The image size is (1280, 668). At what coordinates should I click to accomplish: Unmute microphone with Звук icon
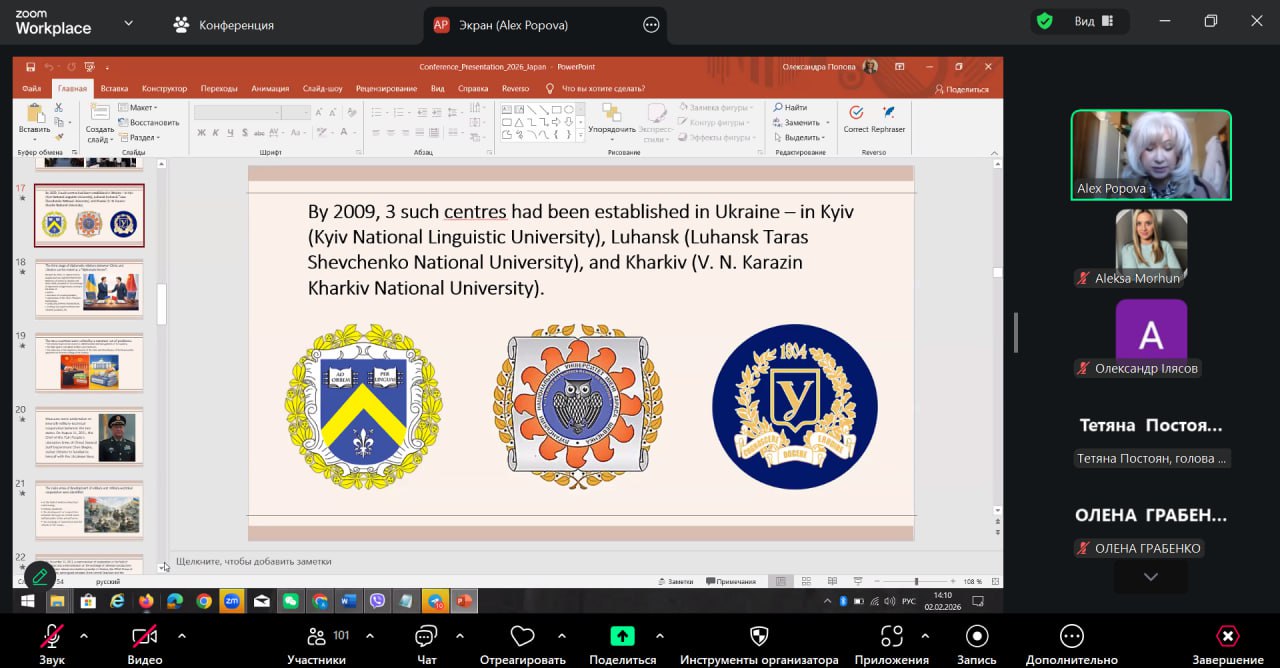pos(52,637)
